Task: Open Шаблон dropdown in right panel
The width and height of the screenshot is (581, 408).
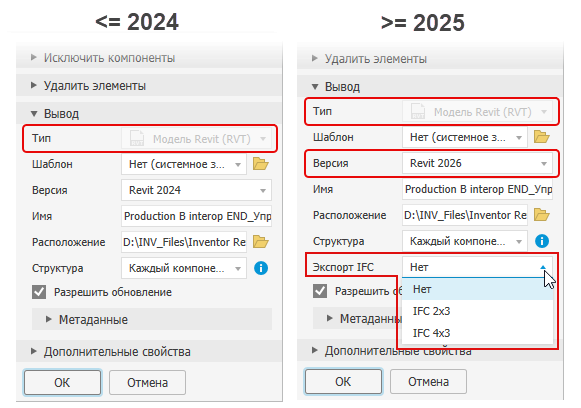Action: click(465, 137)
